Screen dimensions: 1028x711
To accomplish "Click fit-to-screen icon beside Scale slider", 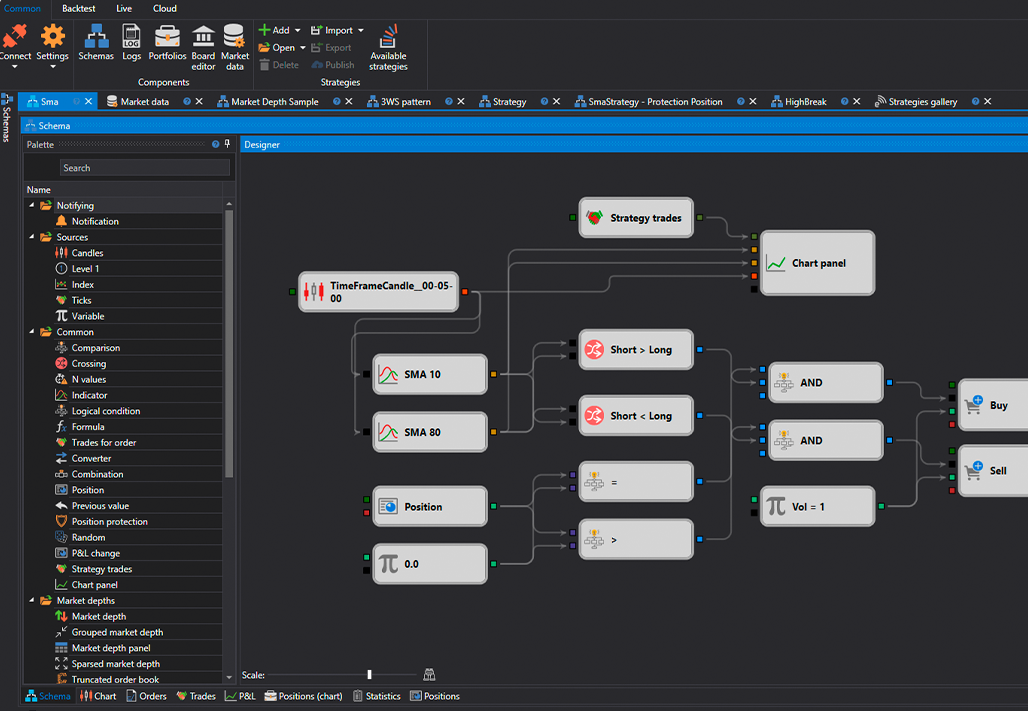I will [429, 675].
